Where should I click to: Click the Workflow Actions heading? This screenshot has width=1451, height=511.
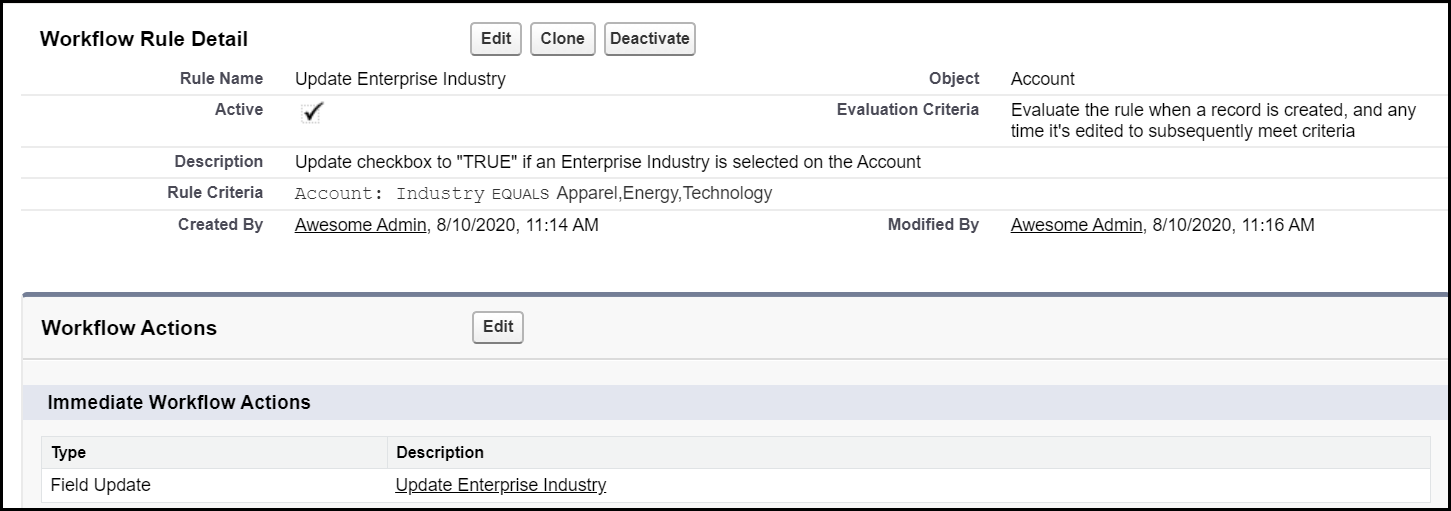(x=129, y=328)
